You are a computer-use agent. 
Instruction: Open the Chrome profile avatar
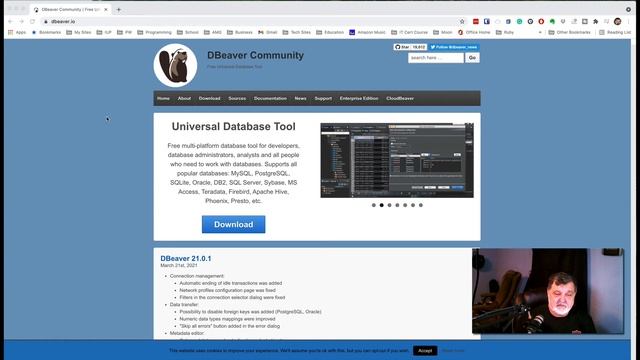[618, 21]
